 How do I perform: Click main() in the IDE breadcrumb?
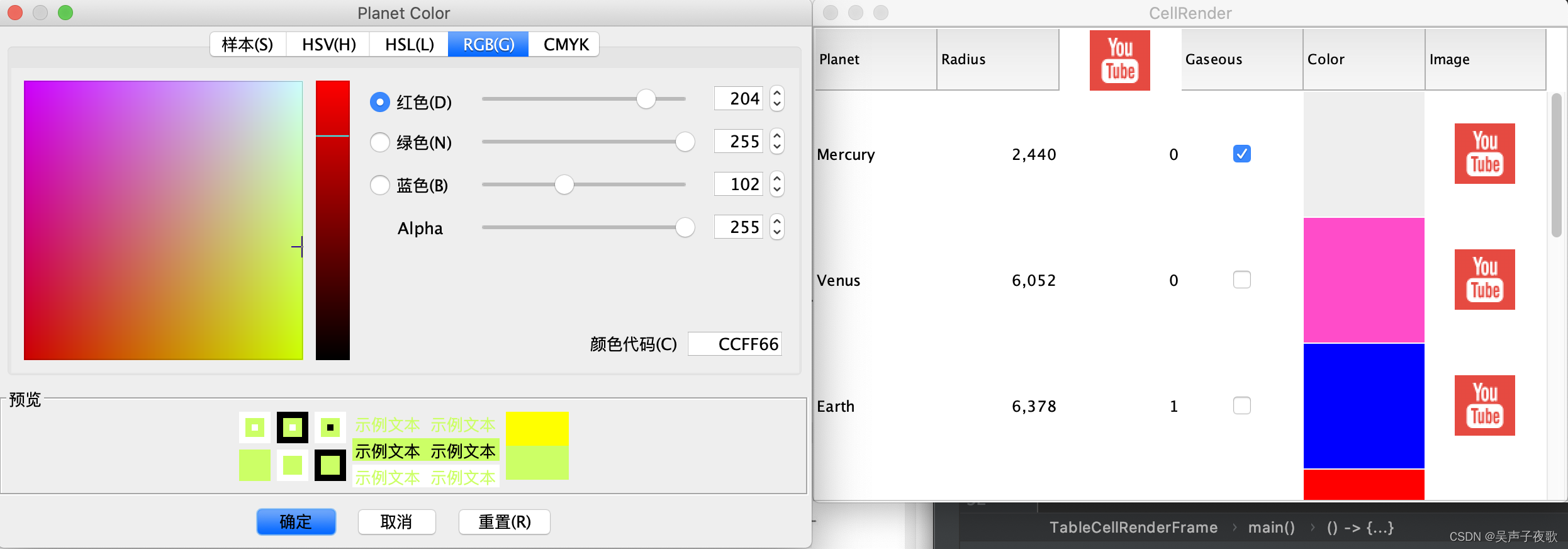tap(1272, 528)
